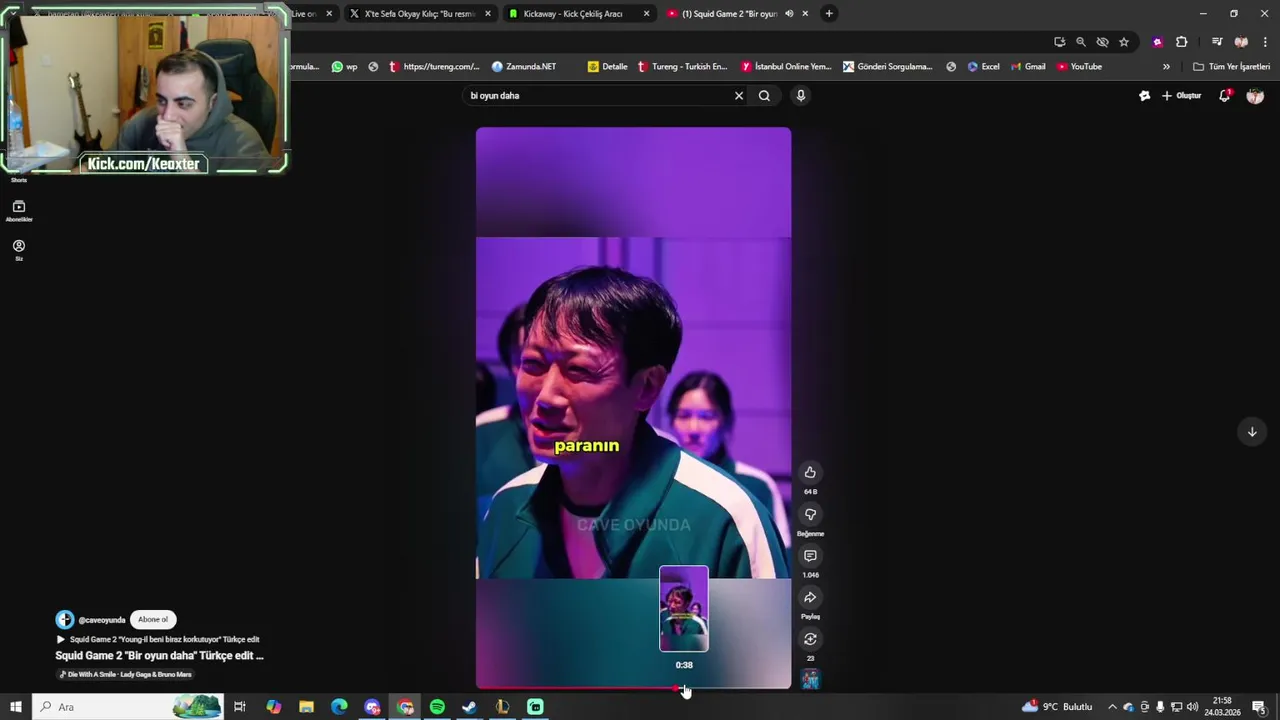1280x720 pixels.
Task: Open the Windows Start menu
Action: pos(16,707)
